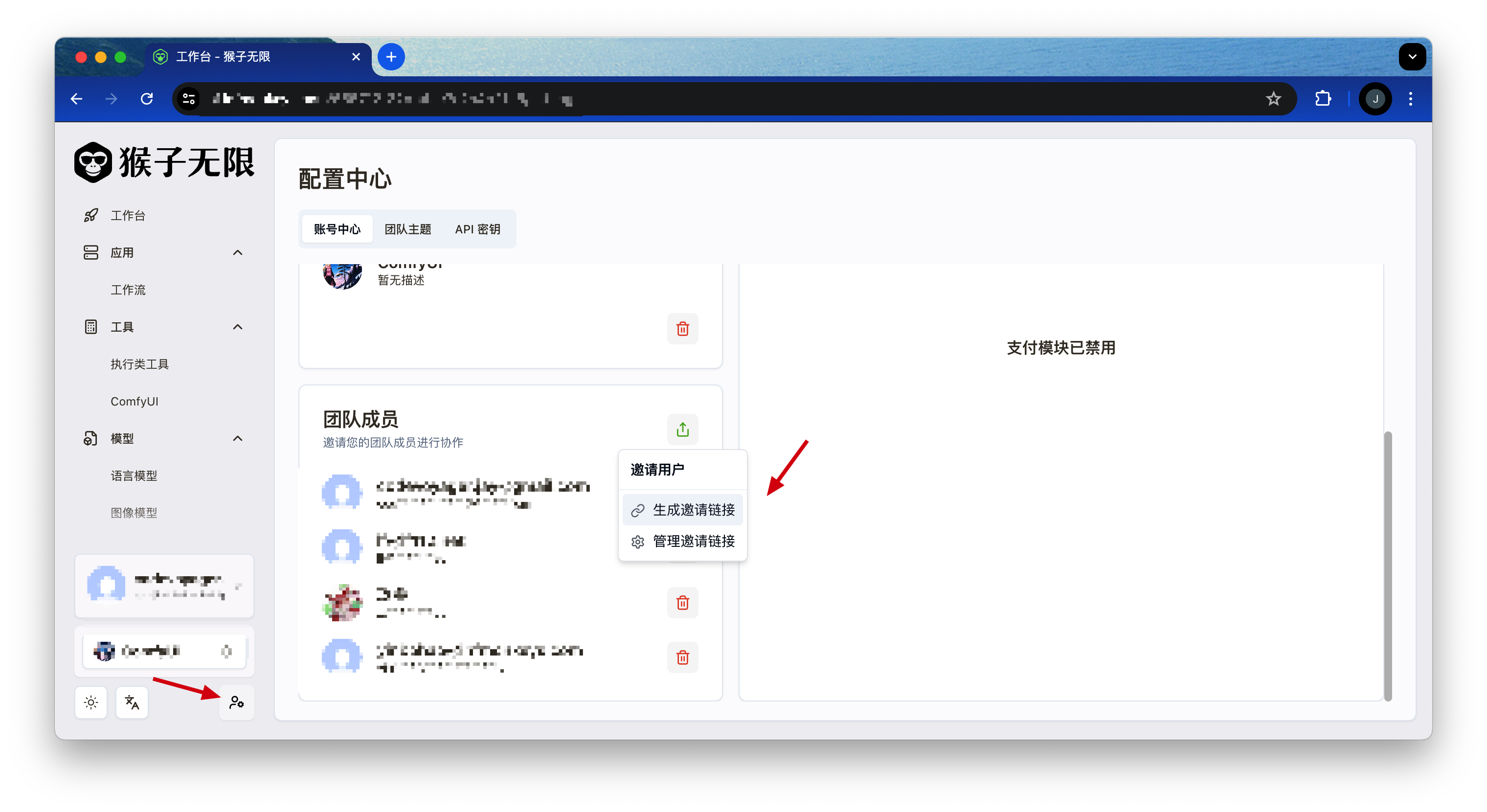Toggle light theme with the sun icon
The width and height of the screenshot is (1487, 812).
pyautogui.click(x=91, y=702)
